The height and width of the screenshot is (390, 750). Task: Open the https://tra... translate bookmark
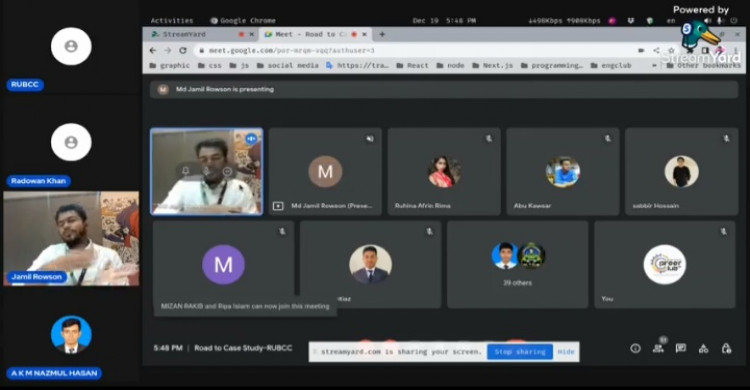357,66
